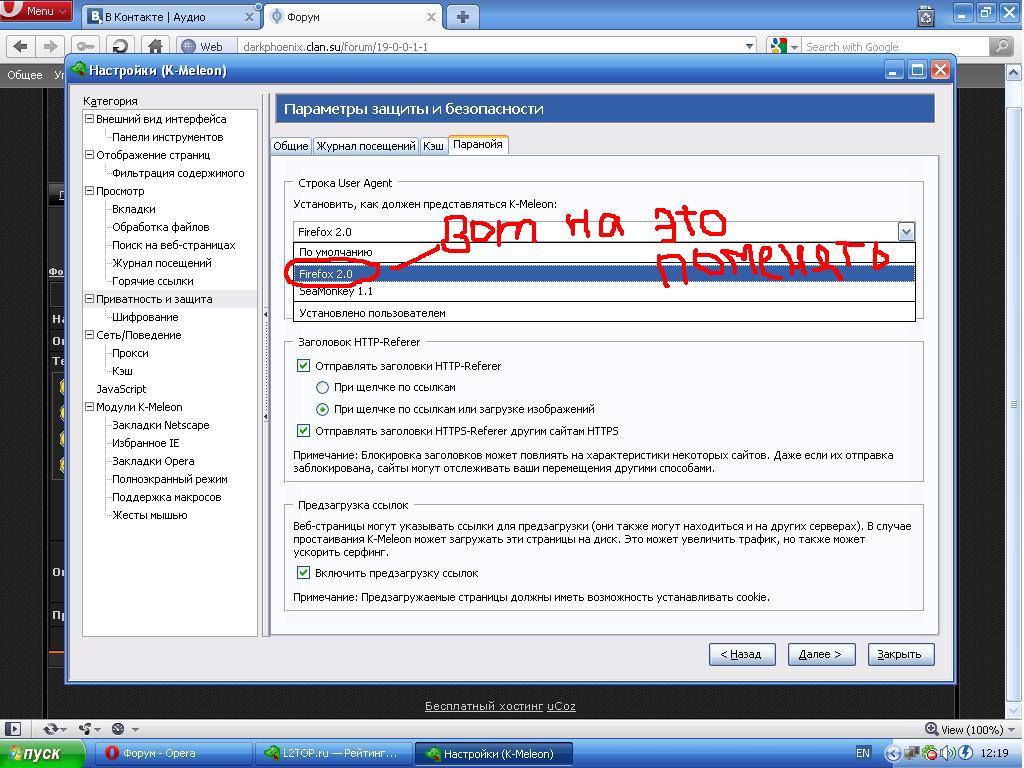The width and height of the screenshot is (1024, 768).
Task: Click Настройки (K-Meleon) taskbar button
Action: pos(494,754)
